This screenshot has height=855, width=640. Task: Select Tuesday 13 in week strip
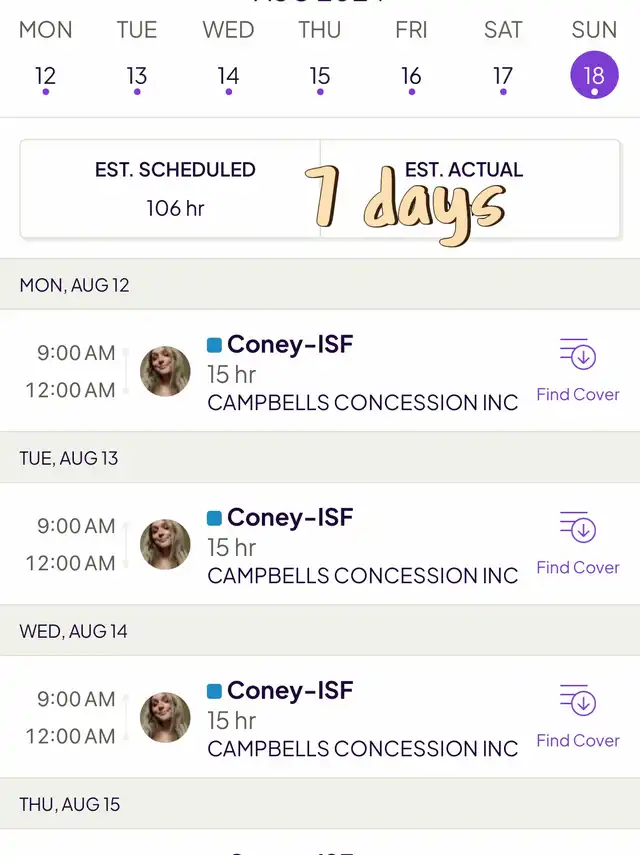tap(137, 78)
